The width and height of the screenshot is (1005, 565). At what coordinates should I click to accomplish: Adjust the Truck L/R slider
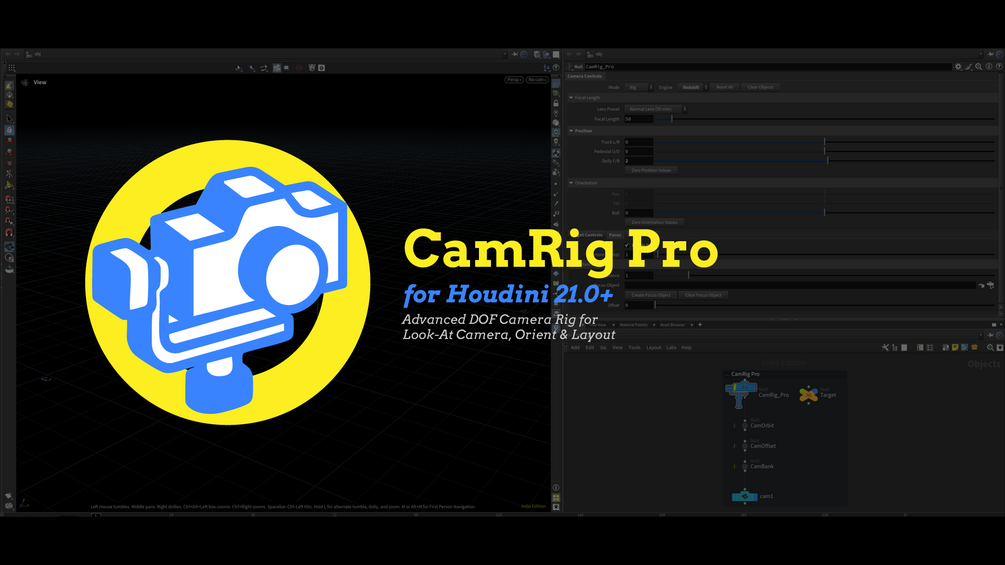[x=825, y=142]
